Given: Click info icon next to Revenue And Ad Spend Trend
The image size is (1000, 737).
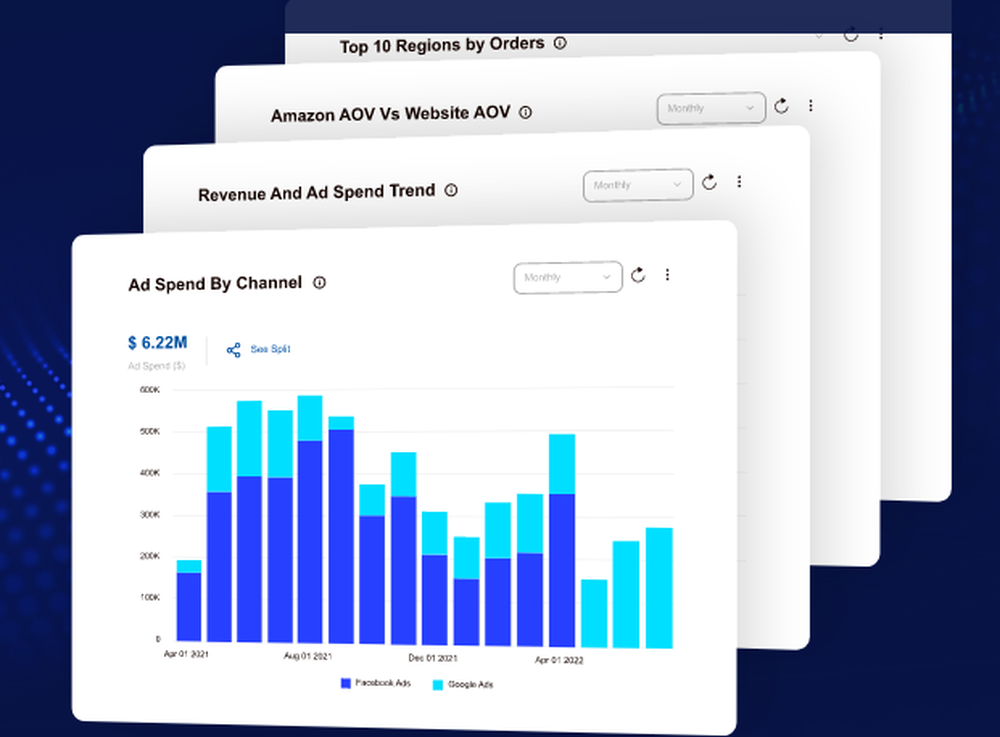Looking at the screenshot, I should [451, 190].
